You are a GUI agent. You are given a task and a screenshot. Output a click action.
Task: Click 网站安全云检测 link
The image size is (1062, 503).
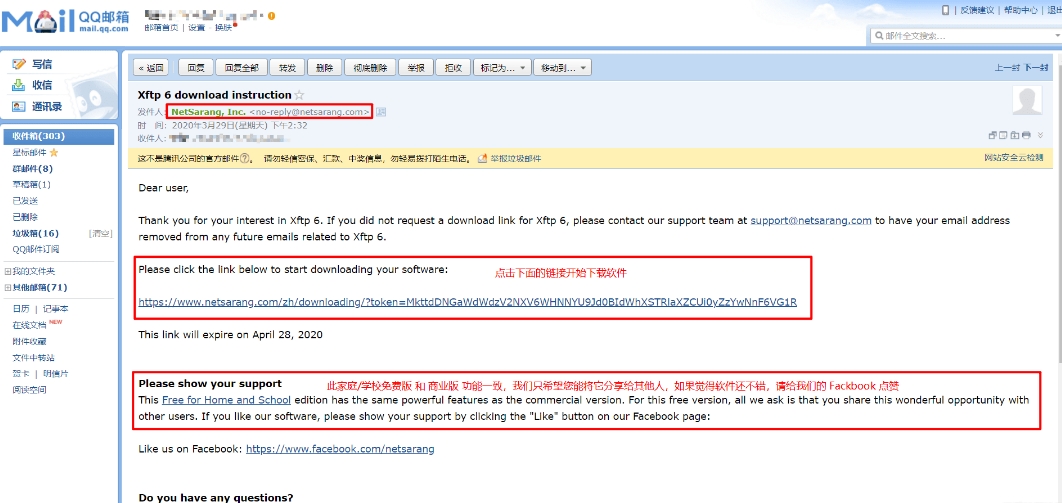click(1014, 158)
